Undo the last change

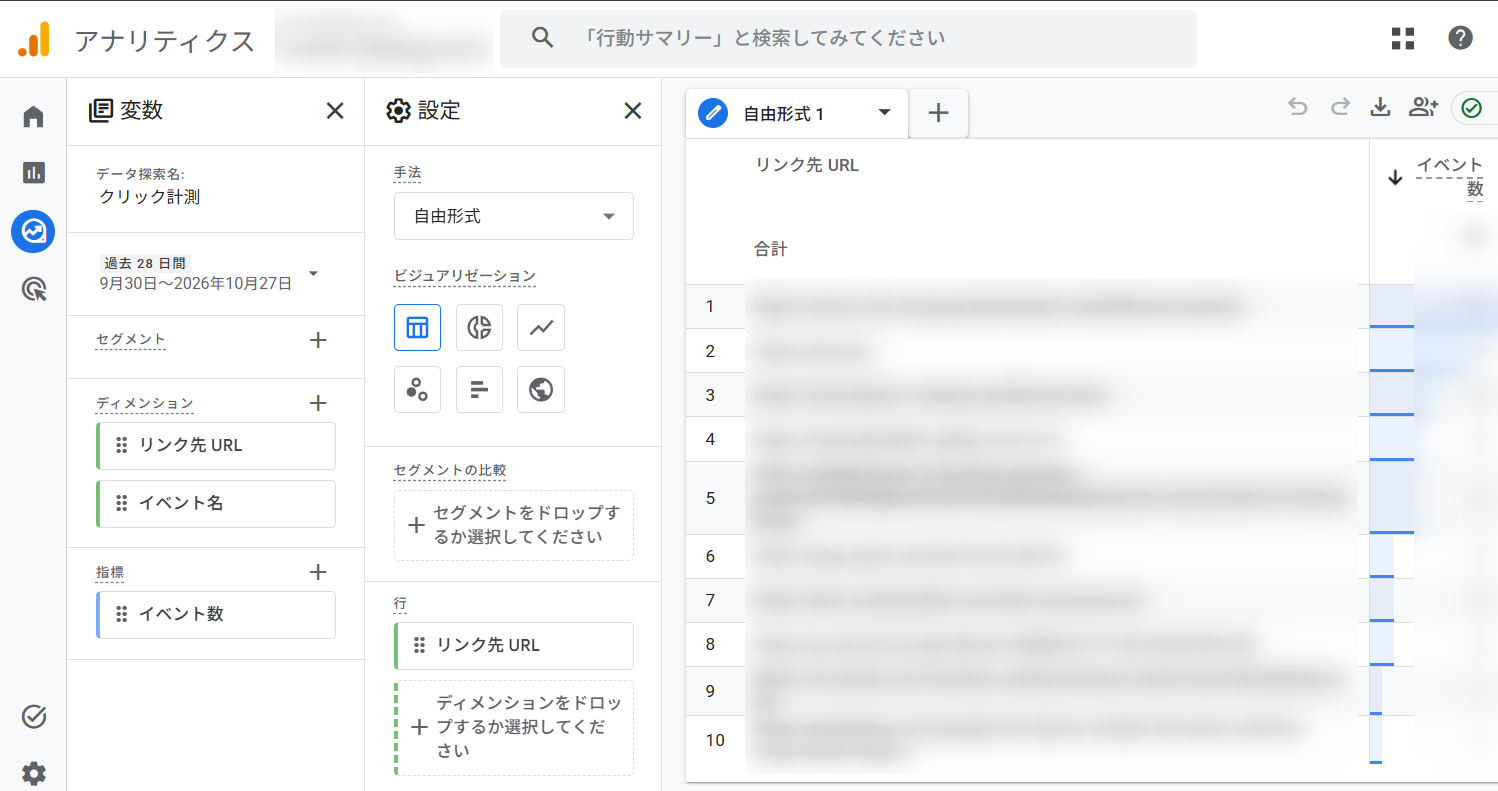coord(1298,108)
